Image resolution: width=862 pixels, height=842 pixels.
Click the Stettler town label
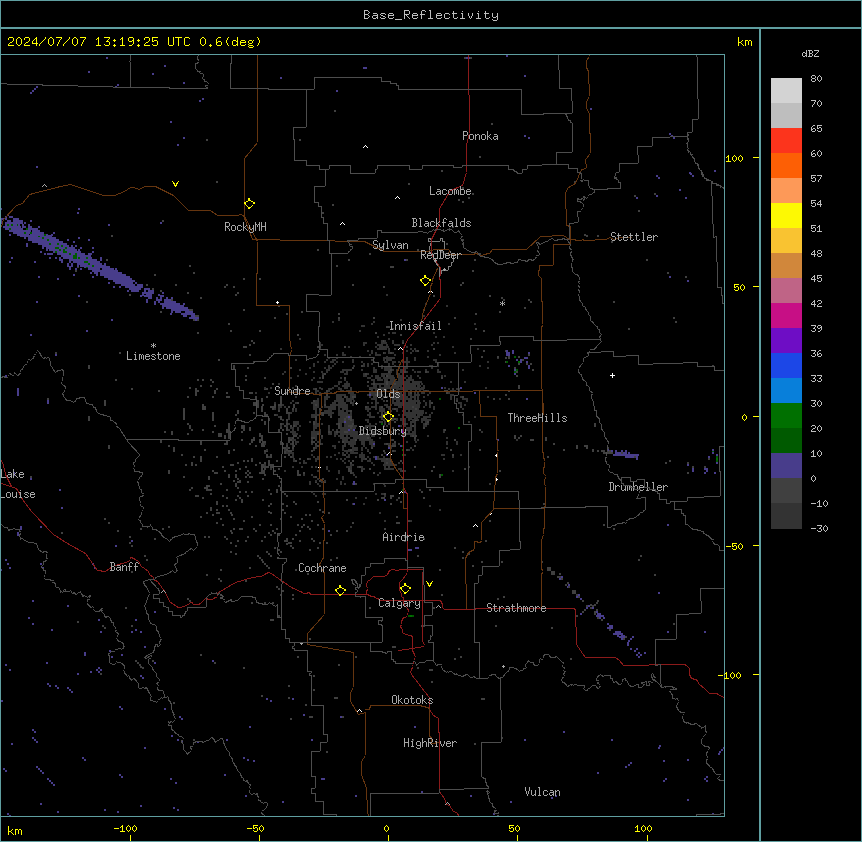pyautogui.click(x=634, y=237)
